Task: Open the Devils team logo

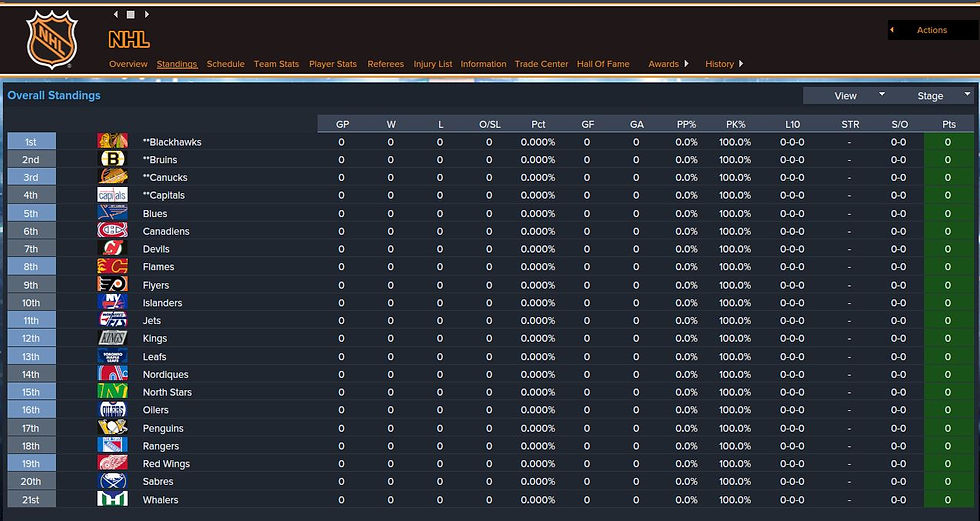Action: tap(112, 249)
